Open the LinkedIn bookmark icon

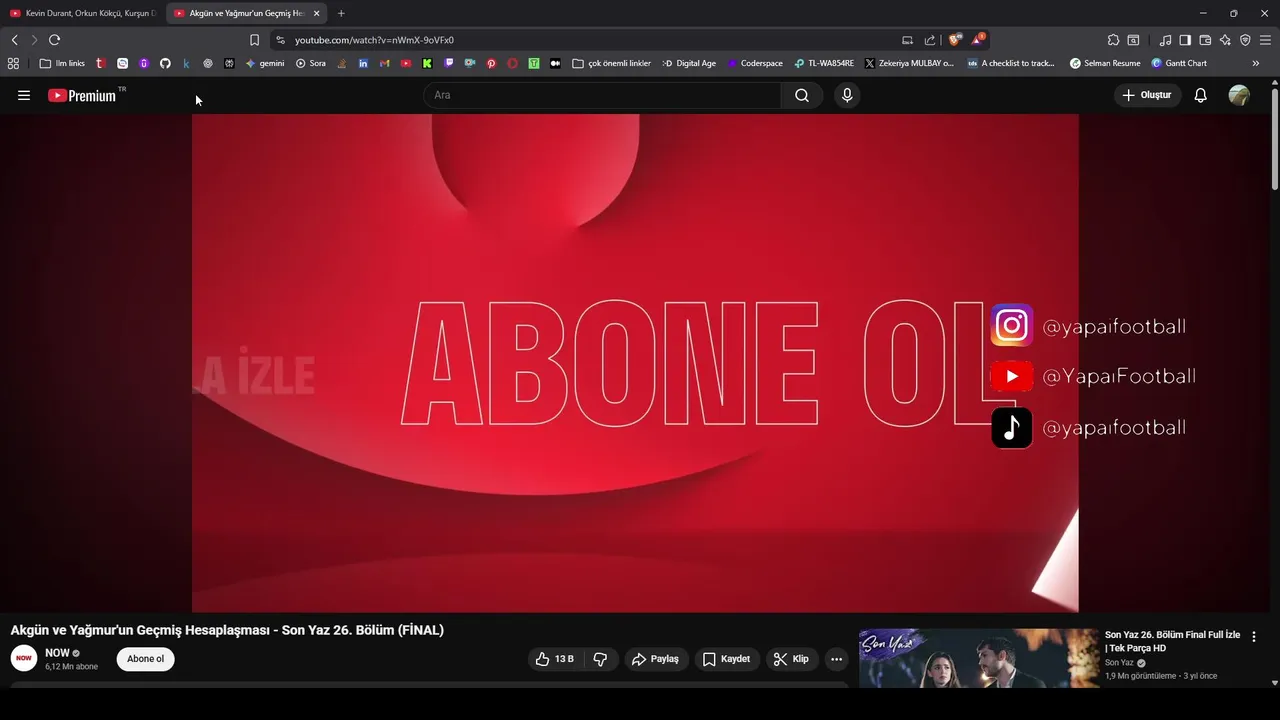363,63
